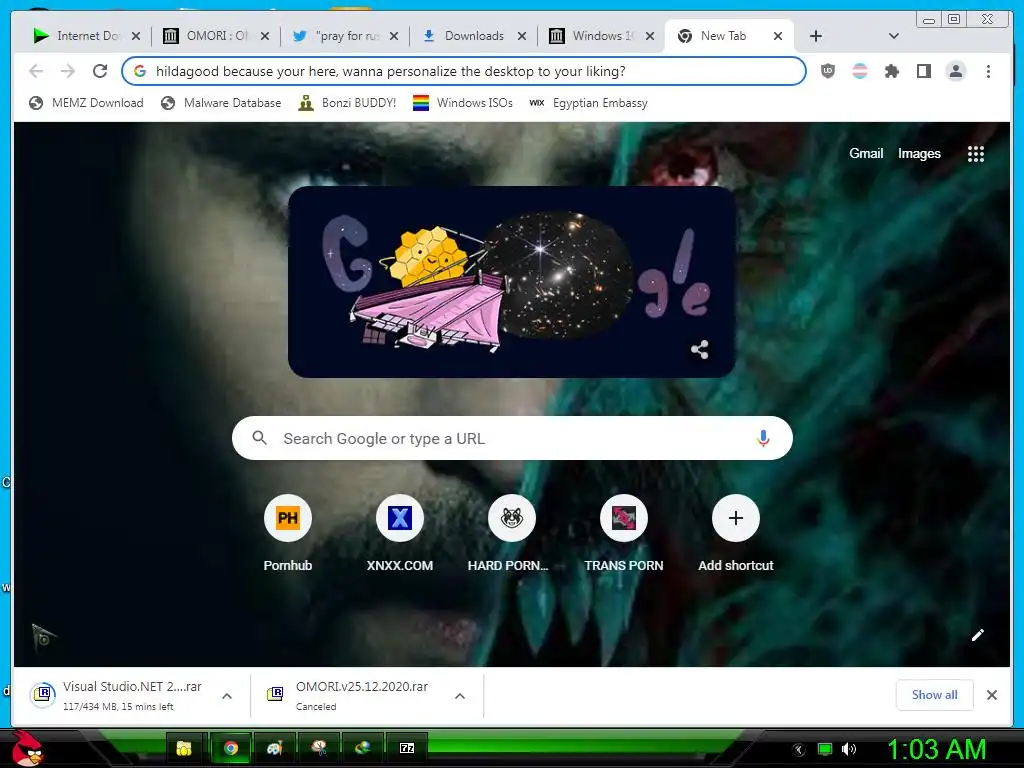Image resolution: width=1024 pixels, height=768 pixels.
Task: Close the downloads bar
Action: (x=992, y=695)
